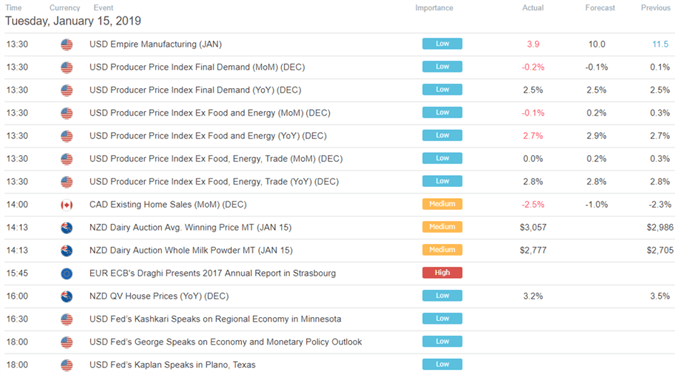Click the Low badge for NZD QV House Prices
This screenshot has width=680, height=375.
pos(442,296)
